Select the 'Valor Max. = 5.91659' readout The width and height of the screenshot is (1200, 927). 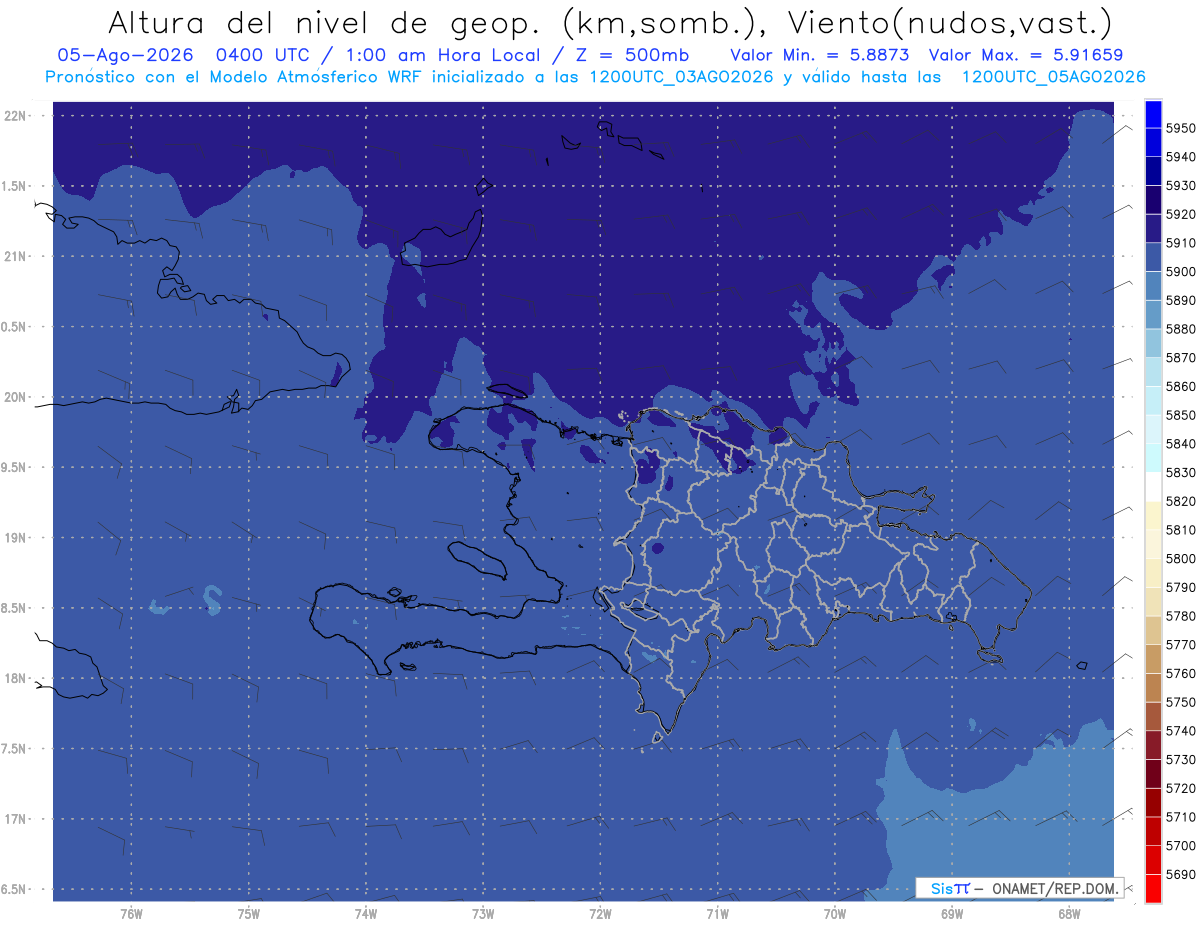[x=1025, y=55]
